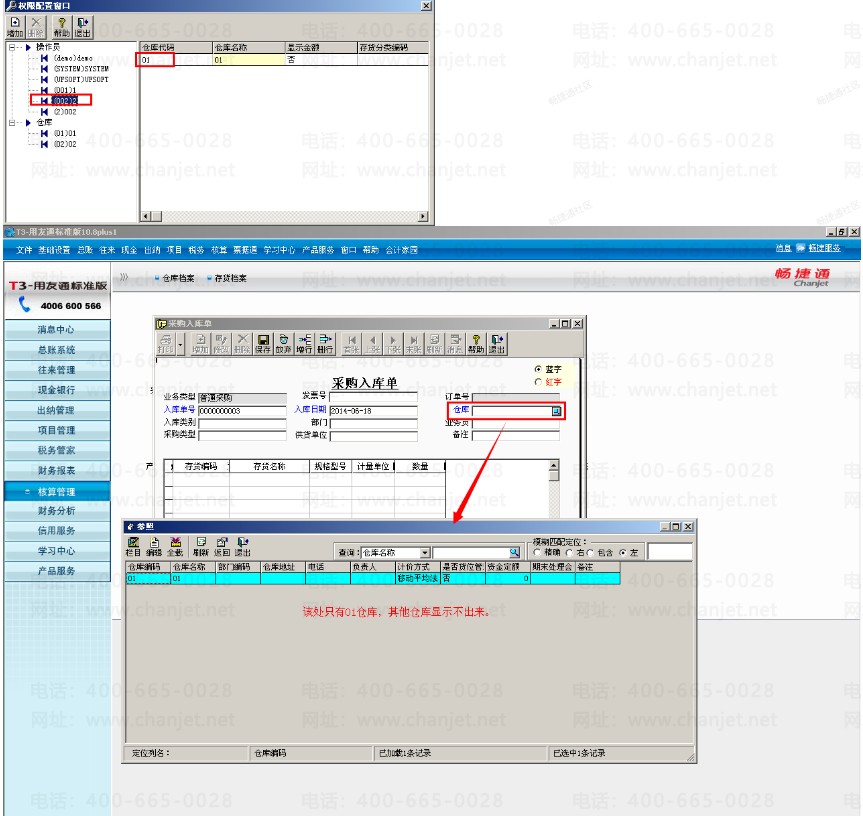The width and height of the screenshot is (863, 816).
Task: Open the 仓库名称 query dropdown
Action: (425, 552)
